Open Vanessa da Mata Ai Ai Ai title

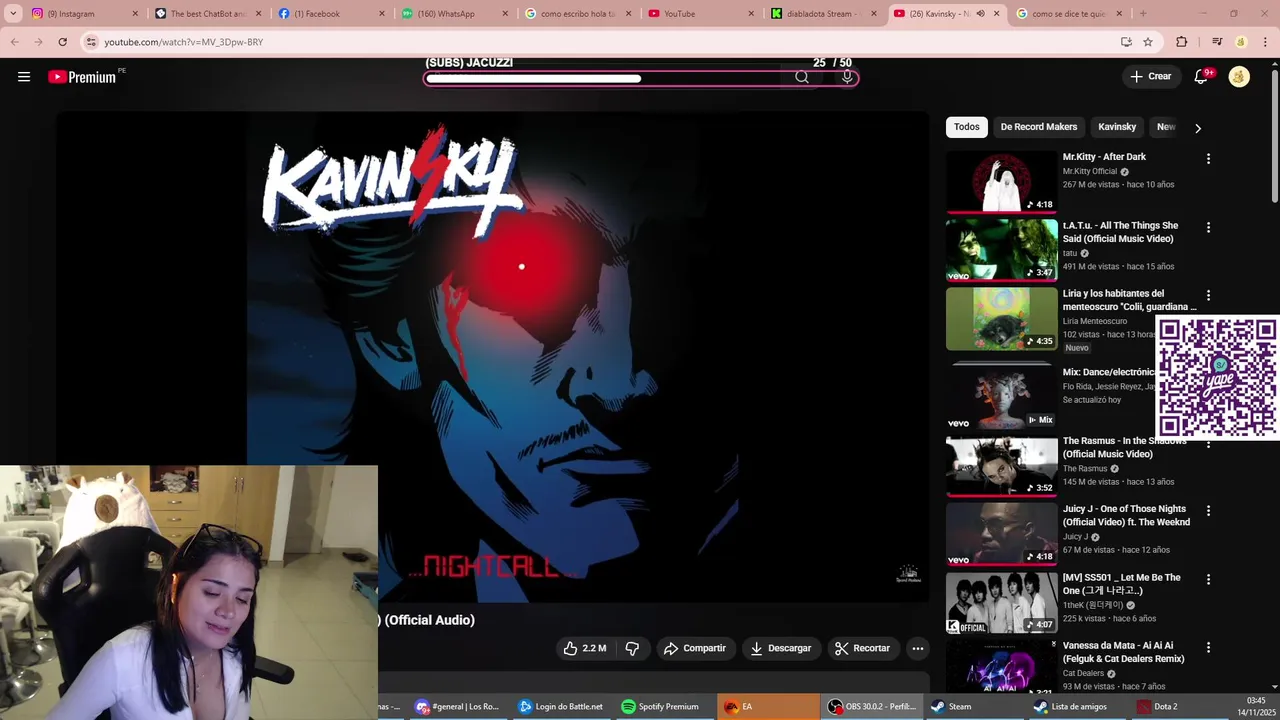point(1123,652)
